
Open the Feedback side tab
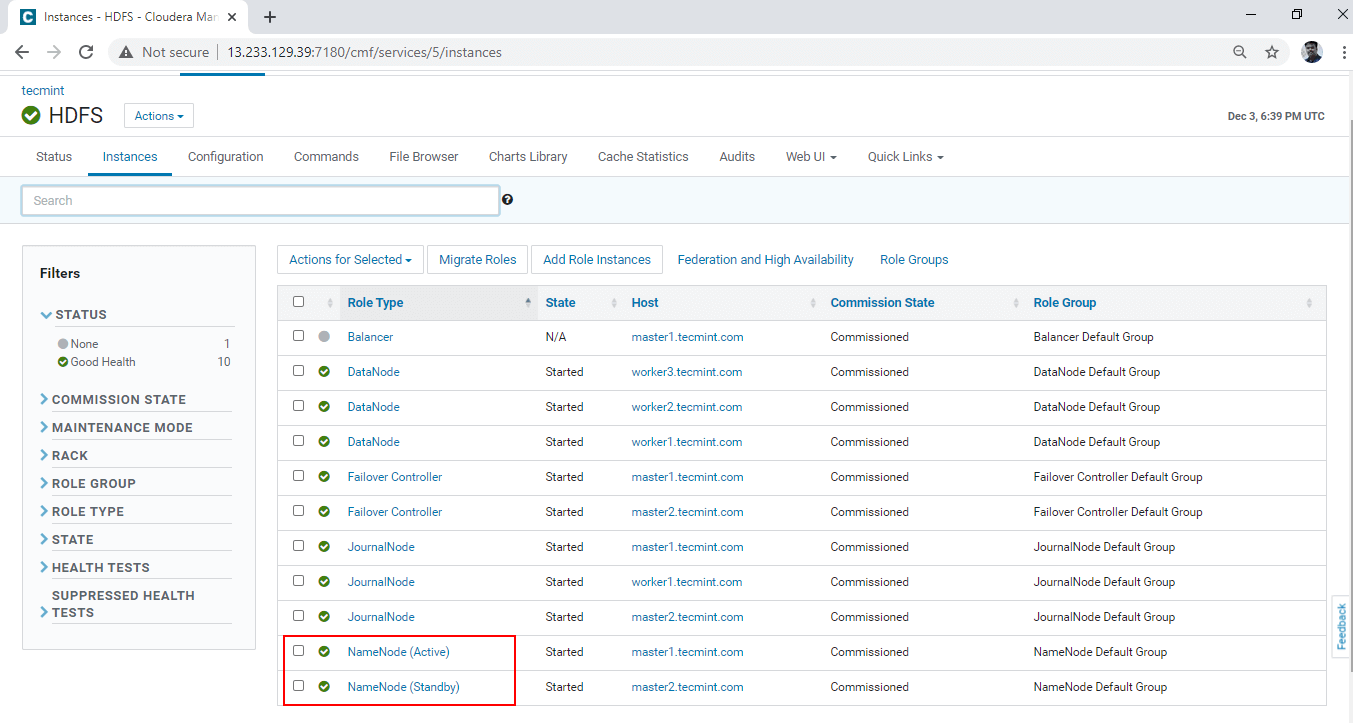pyautogui.click(x=1342, y=626)
